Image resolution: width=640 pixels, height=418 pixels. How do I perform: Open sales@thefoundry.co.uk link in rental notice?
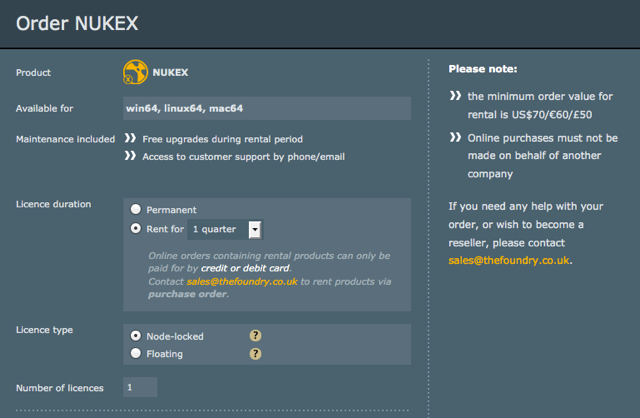(242, 282)
